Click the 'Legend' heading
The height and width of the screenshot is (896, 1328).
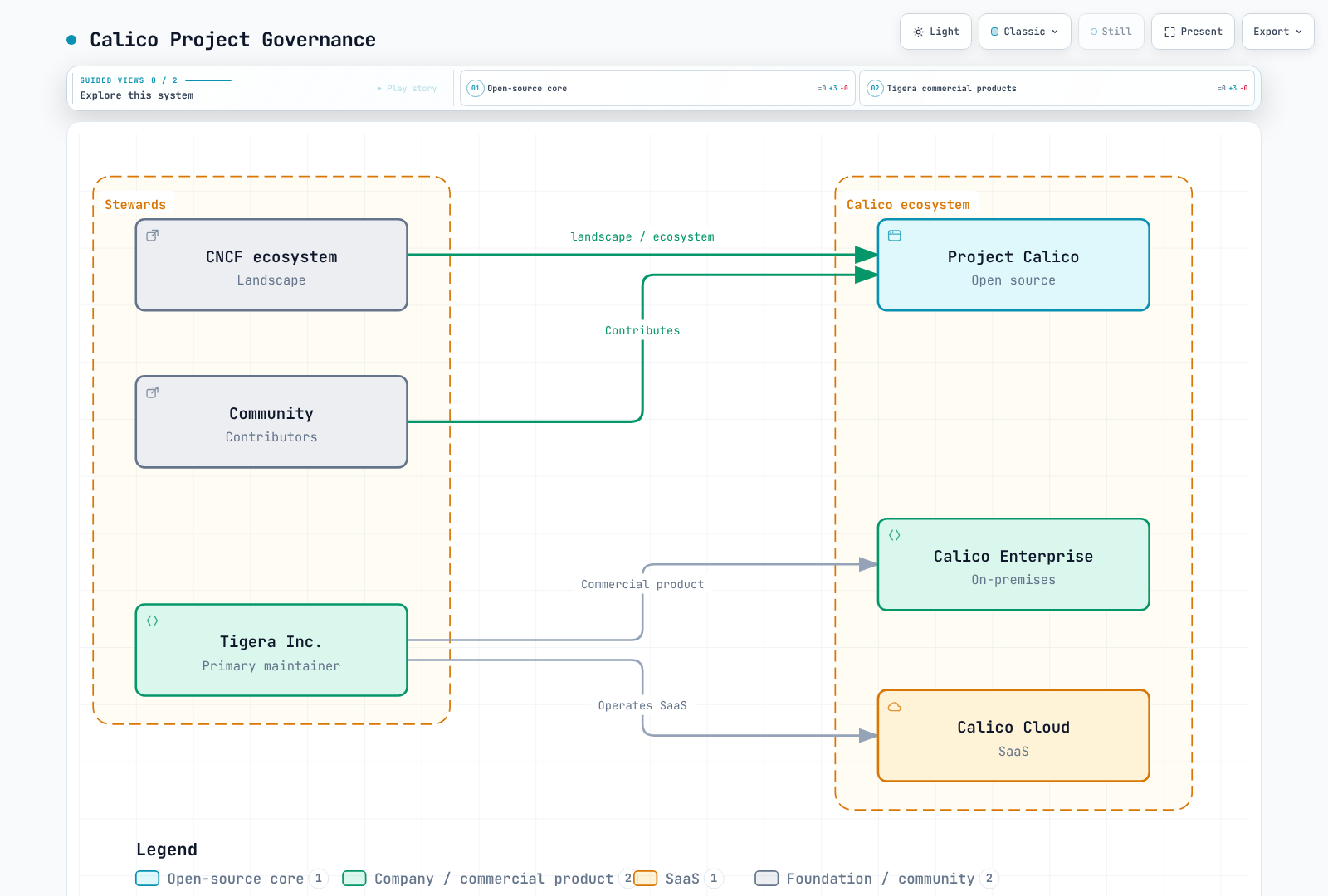pyautogui.click(x=167, y=850)
